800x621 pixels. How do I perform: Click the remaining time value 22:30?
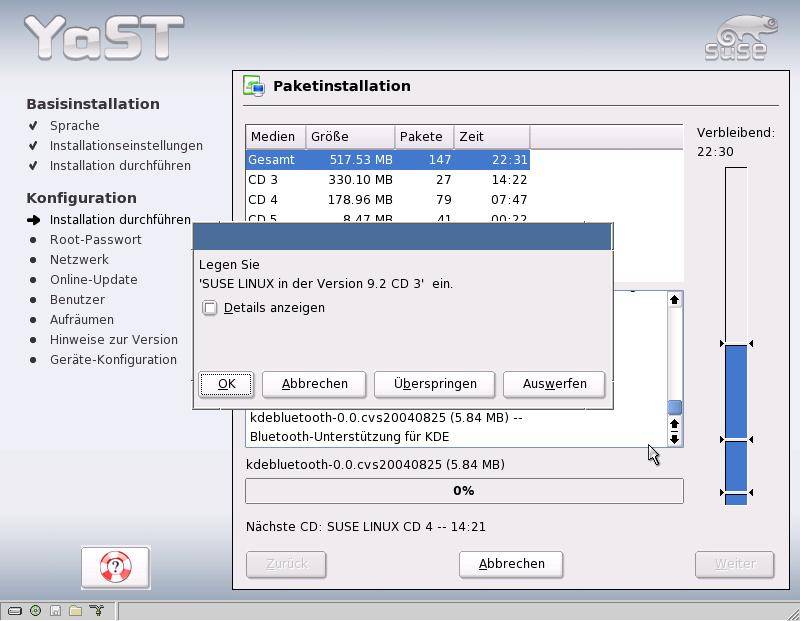point(715,152)
